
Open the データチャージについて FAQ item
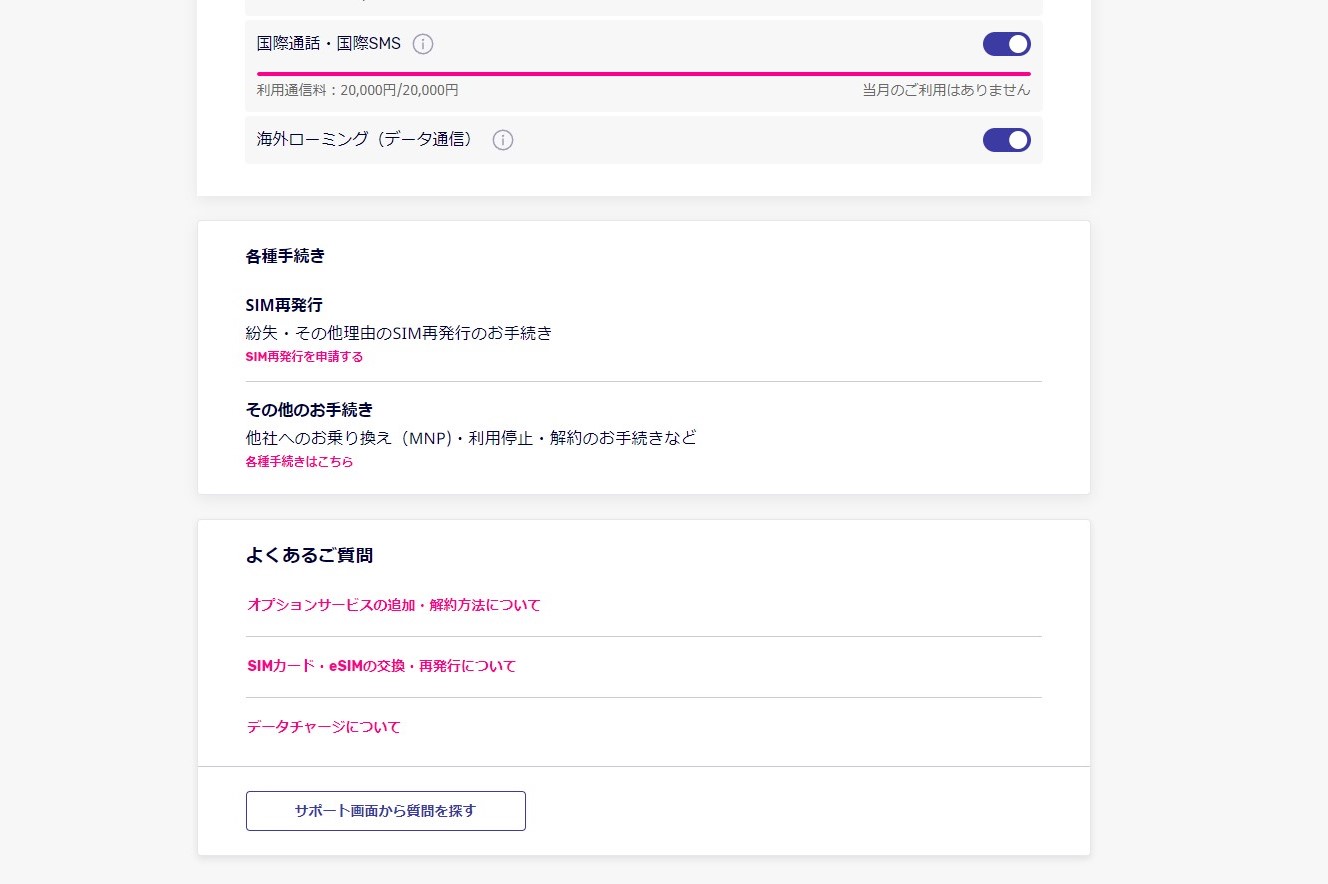click(x=323, y=727)
